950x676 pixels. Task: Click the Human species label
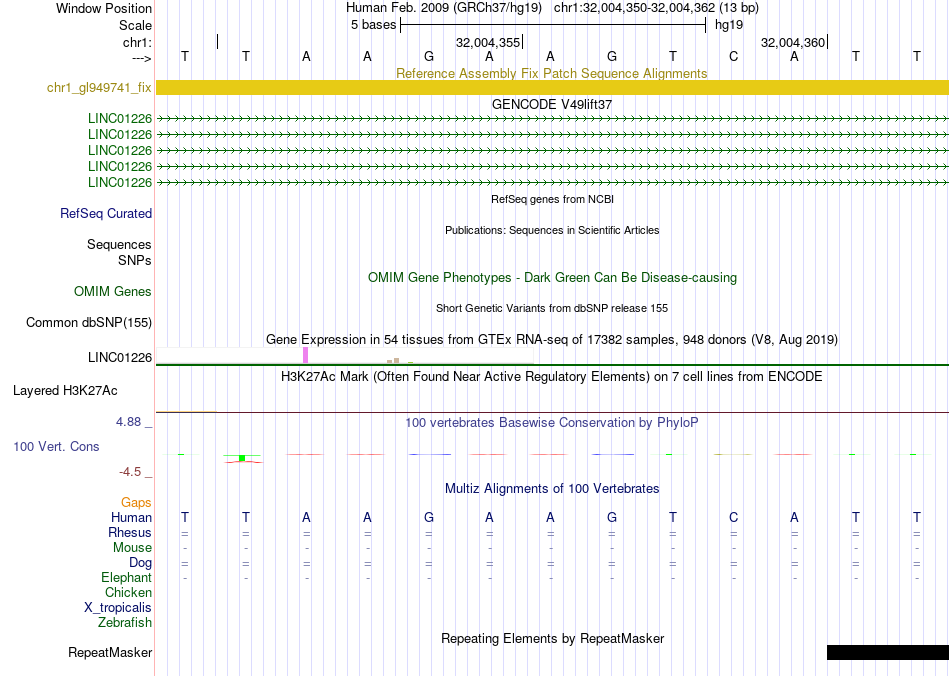point(131,517)
